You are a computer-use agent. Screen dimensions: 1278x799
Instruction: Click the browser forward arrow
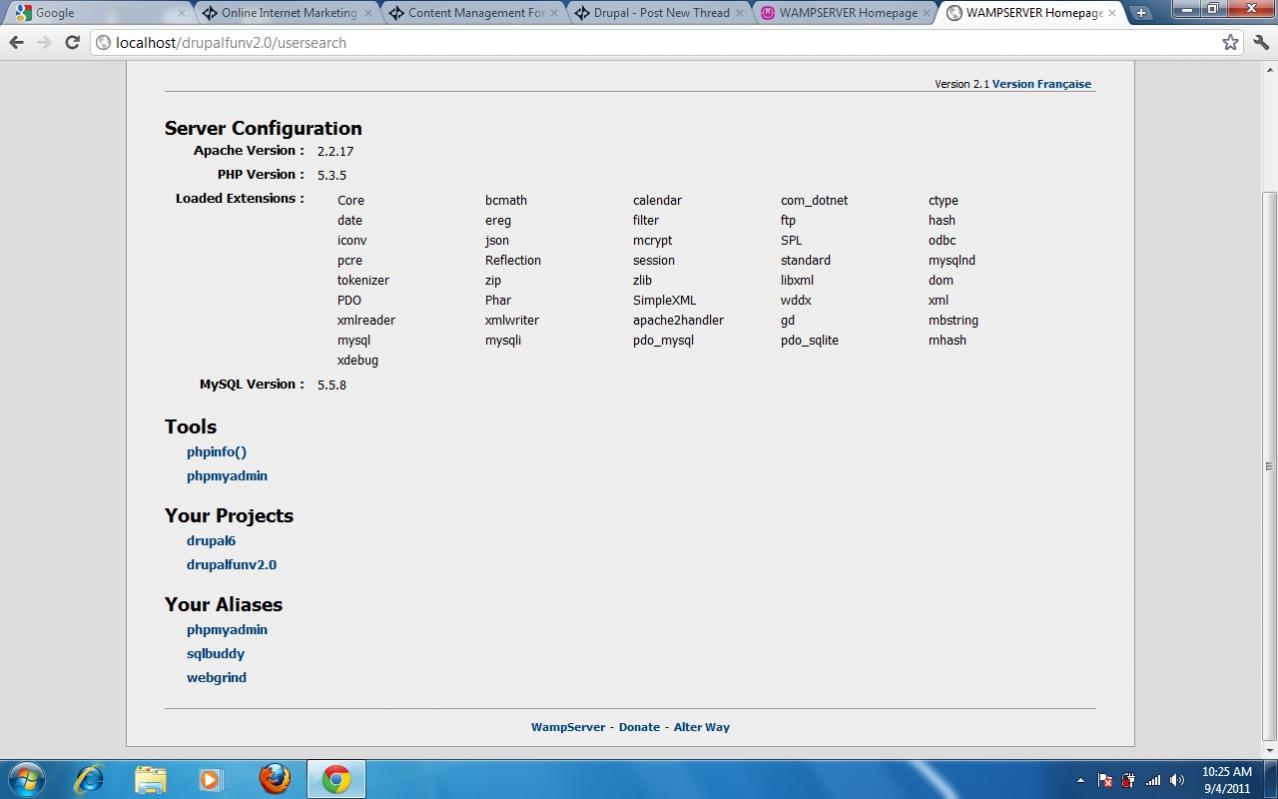[x=44, y=42]
